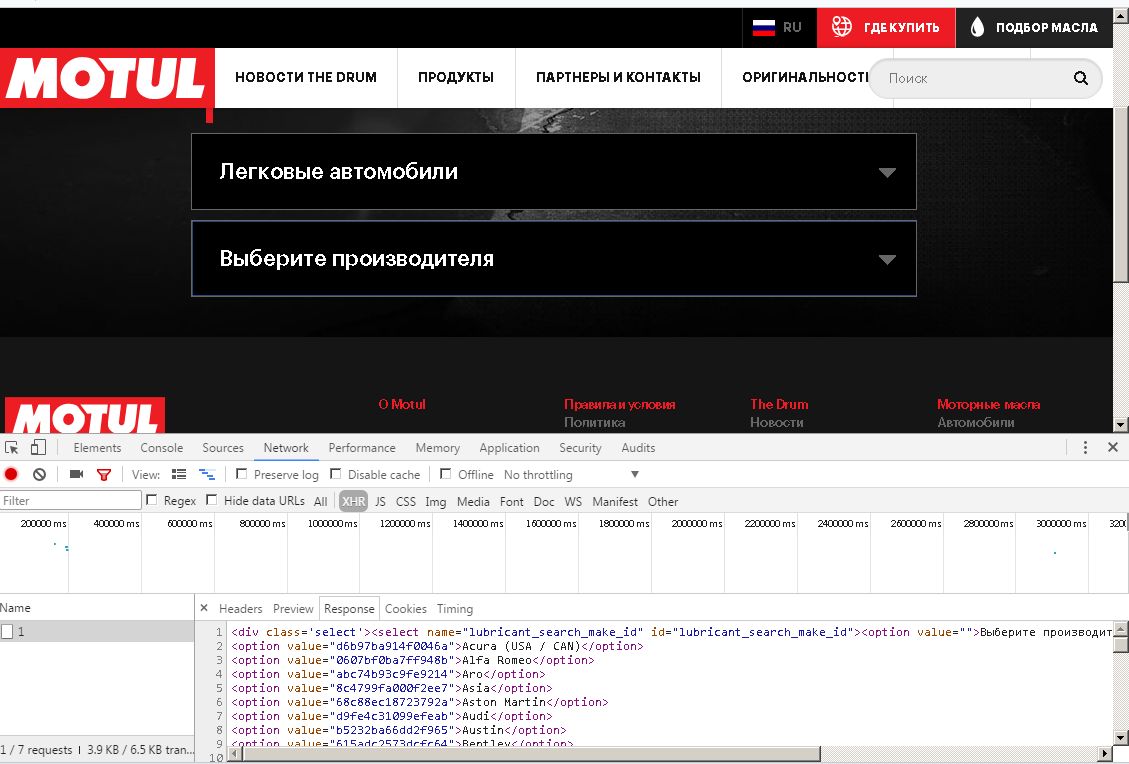
Task: Click the network Filter input field
Action: (71, 500)
